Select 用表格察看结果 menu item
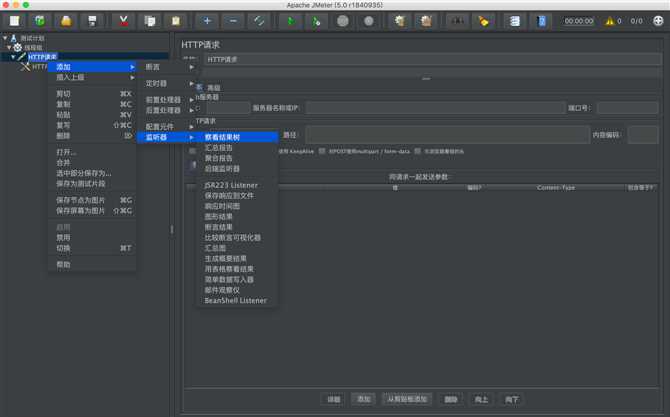The width and height of the screenshot is (670, 417). (x=237, y=269)
